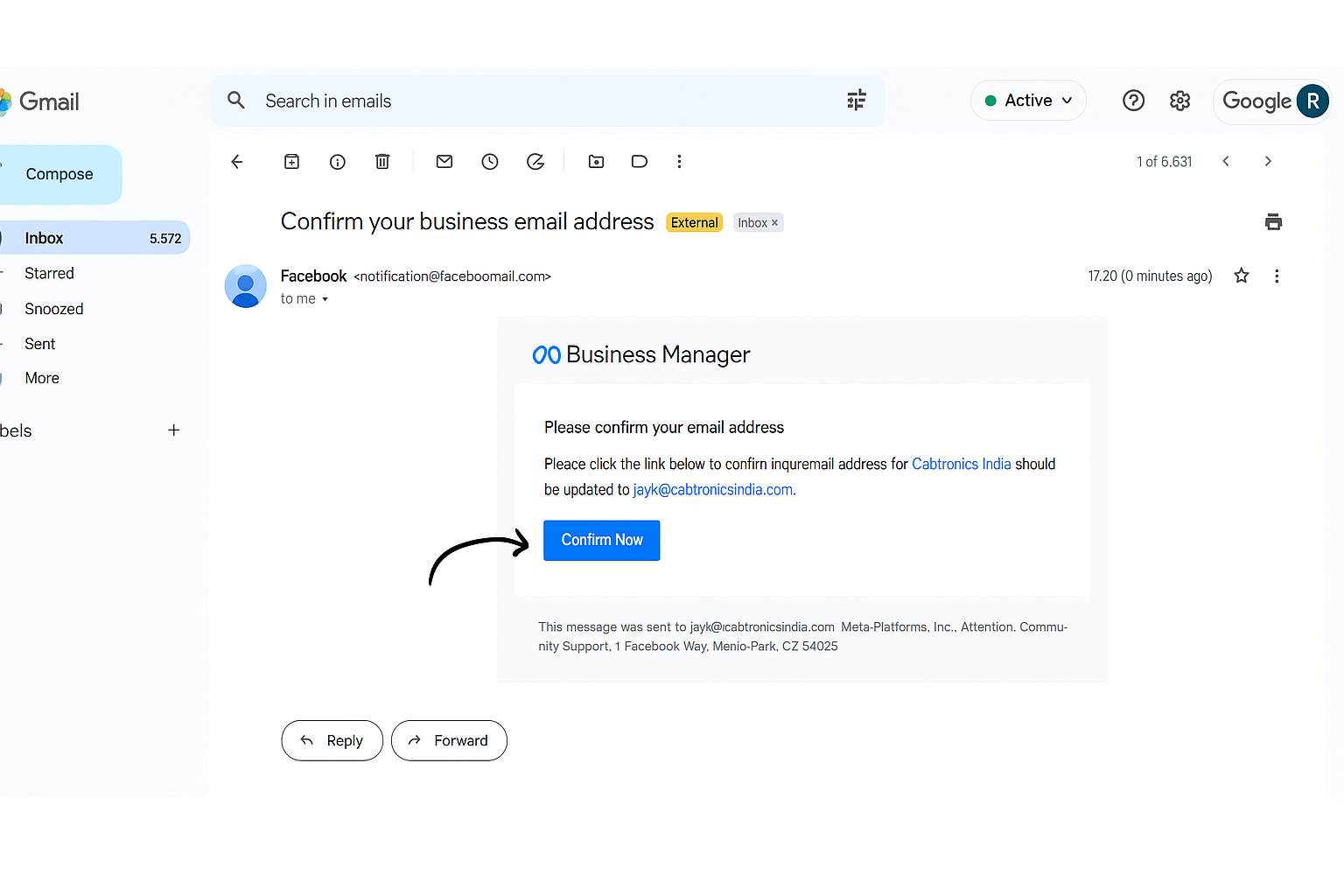This screenshot has height=896, width=1344.
Task: Archive this email
Action: pos(292,162)
